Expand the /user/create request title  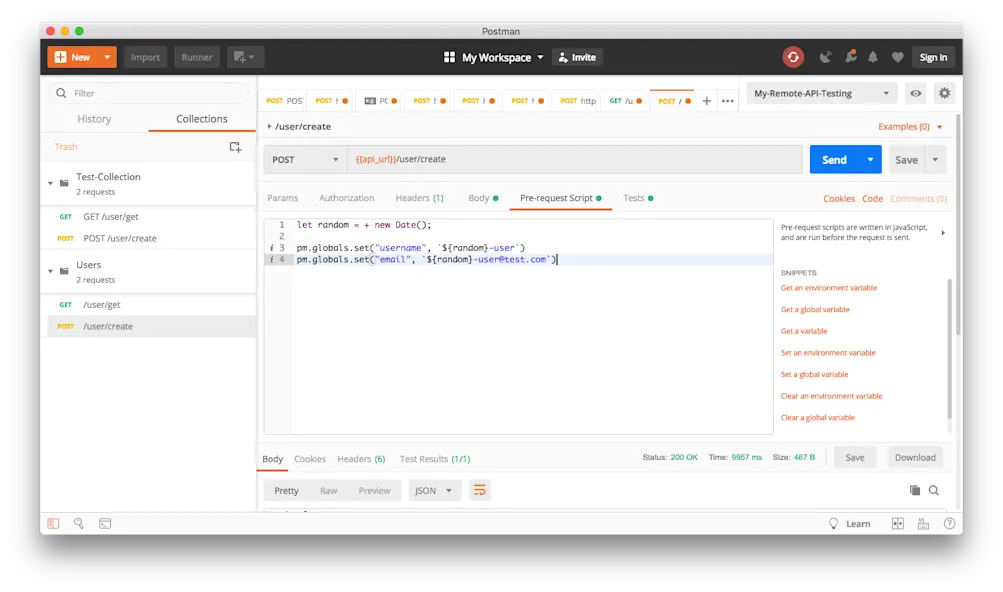click(269, 127)
